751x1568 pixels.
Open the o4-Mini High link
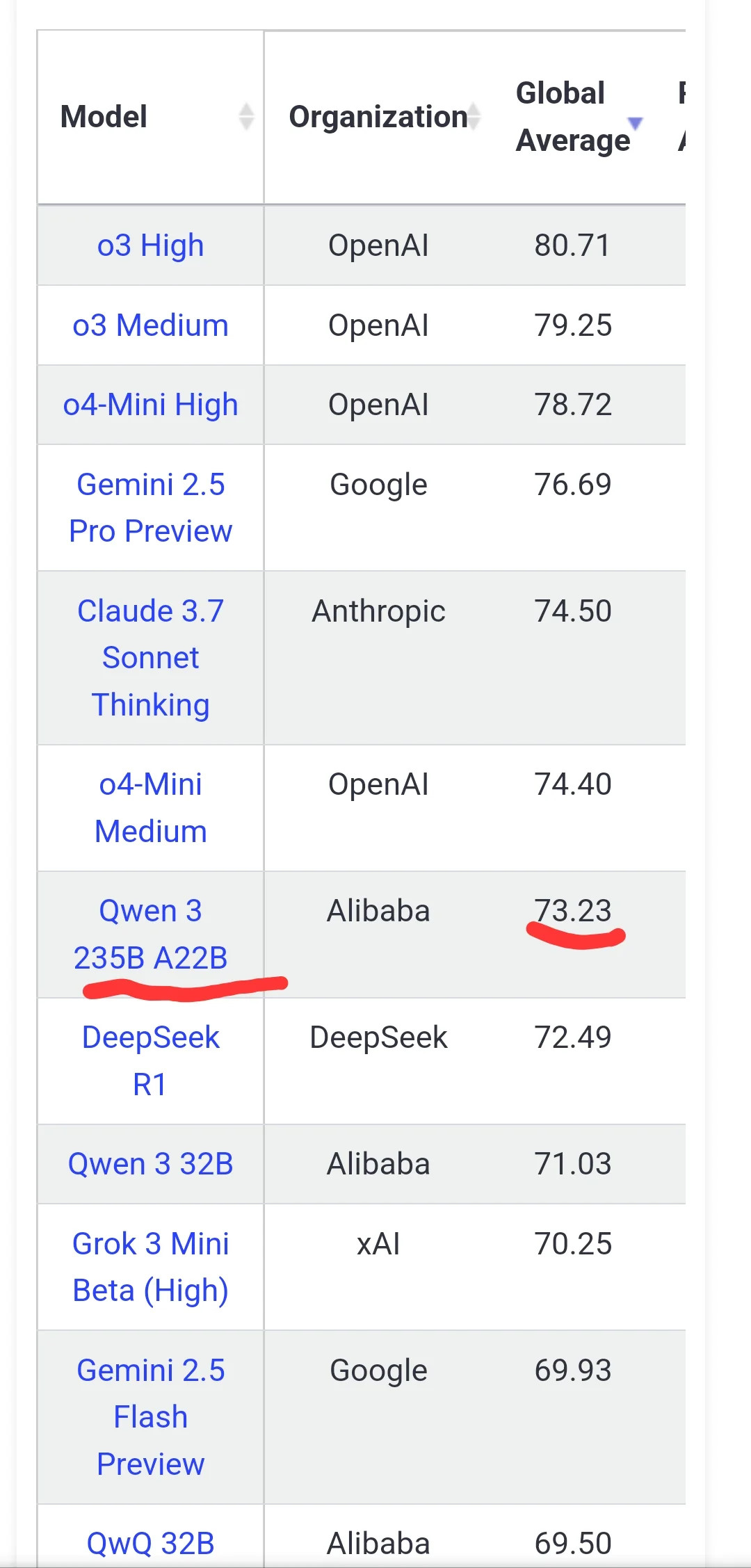pyautogui.click(x=150, y=405)
